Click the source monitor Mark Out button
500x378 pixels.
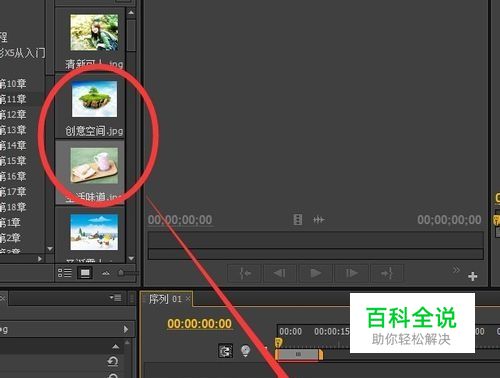[x=387, y=274]
